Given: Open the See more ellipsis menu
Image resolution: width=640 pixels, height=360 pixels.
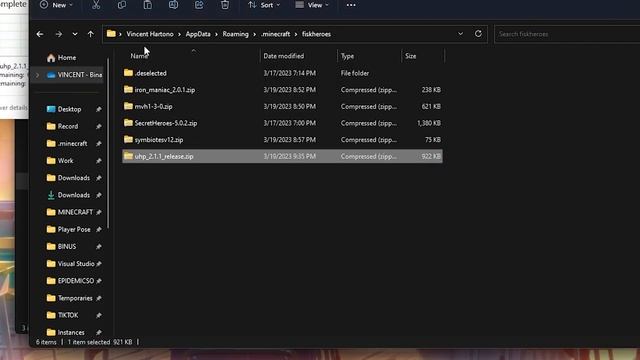Looking at the screenshot, I should click(x=351, y=5).
